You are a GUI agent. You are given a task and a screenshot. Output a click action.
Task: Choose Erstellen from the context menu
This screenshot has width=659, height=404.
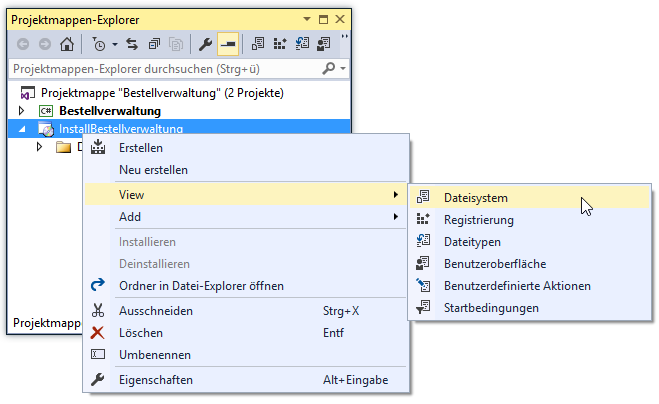coord(246,148)
